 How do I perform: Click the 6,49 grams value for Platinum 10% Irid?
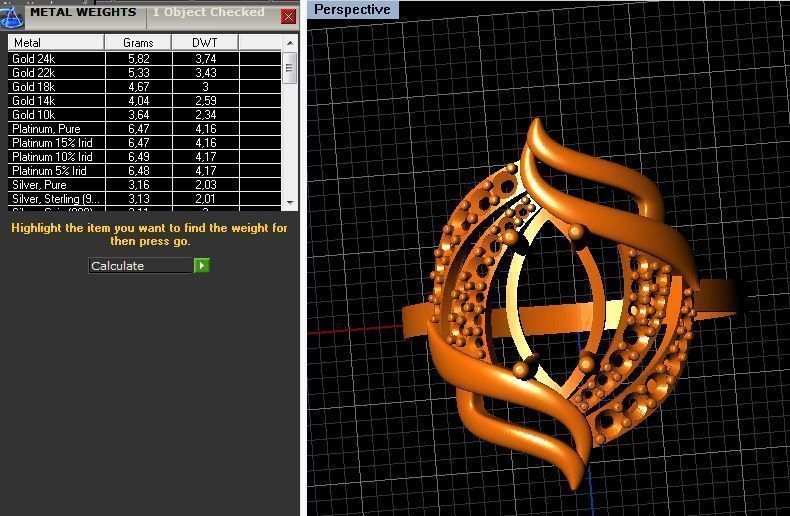[x=139, y=157]
